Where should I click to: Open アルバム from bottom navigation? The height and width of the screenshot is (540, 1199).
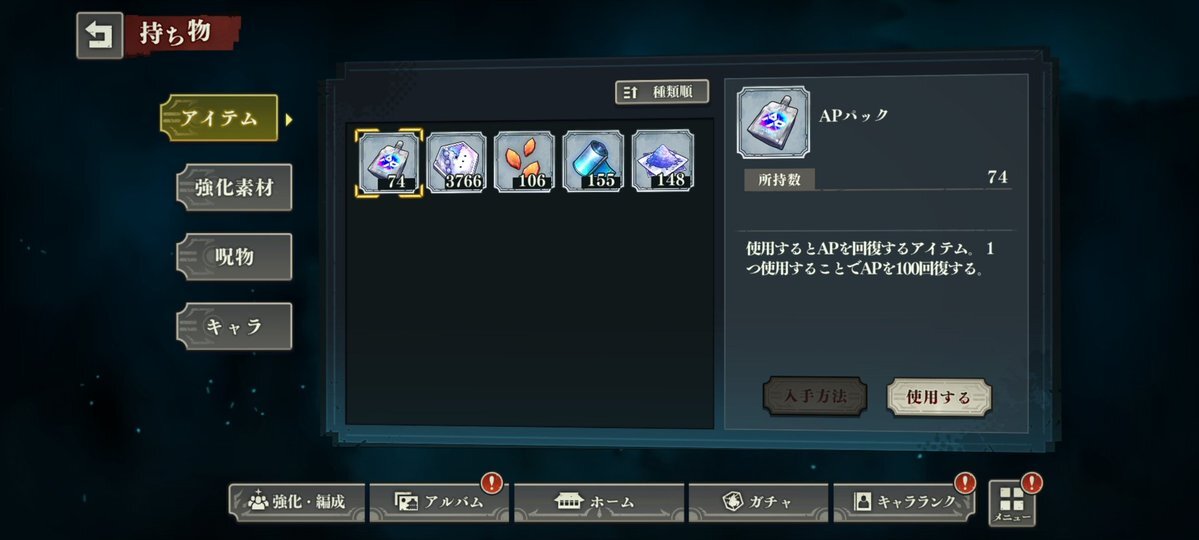439,503
